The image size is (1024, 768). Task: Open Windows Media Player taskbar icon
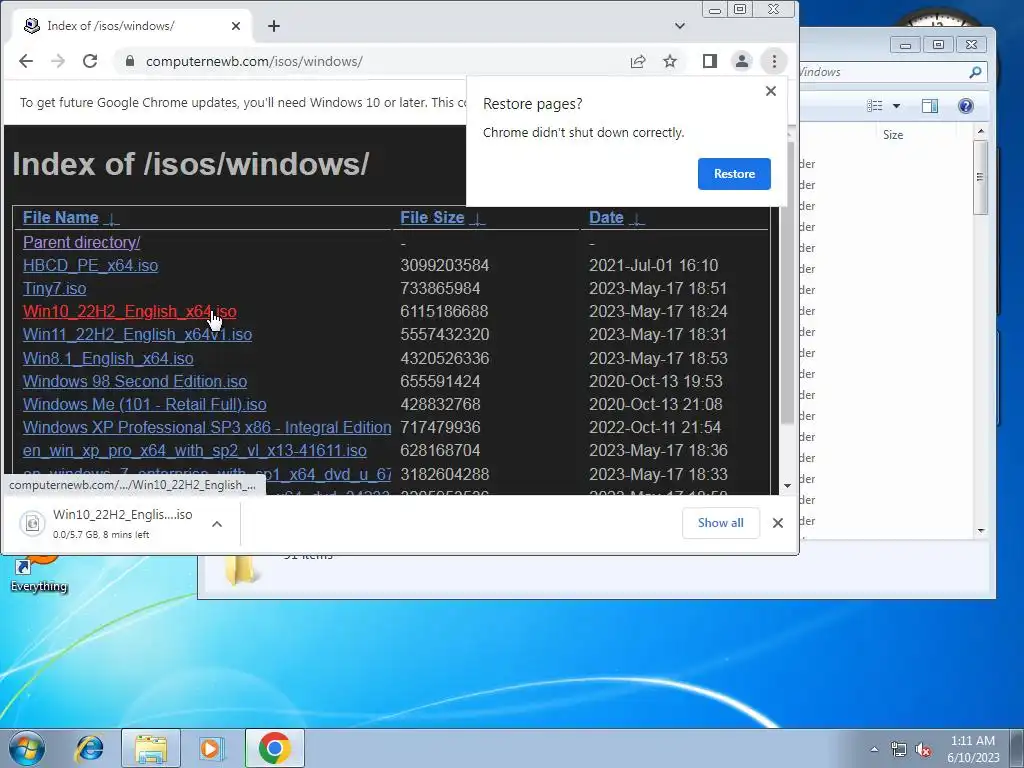(211, 748)
